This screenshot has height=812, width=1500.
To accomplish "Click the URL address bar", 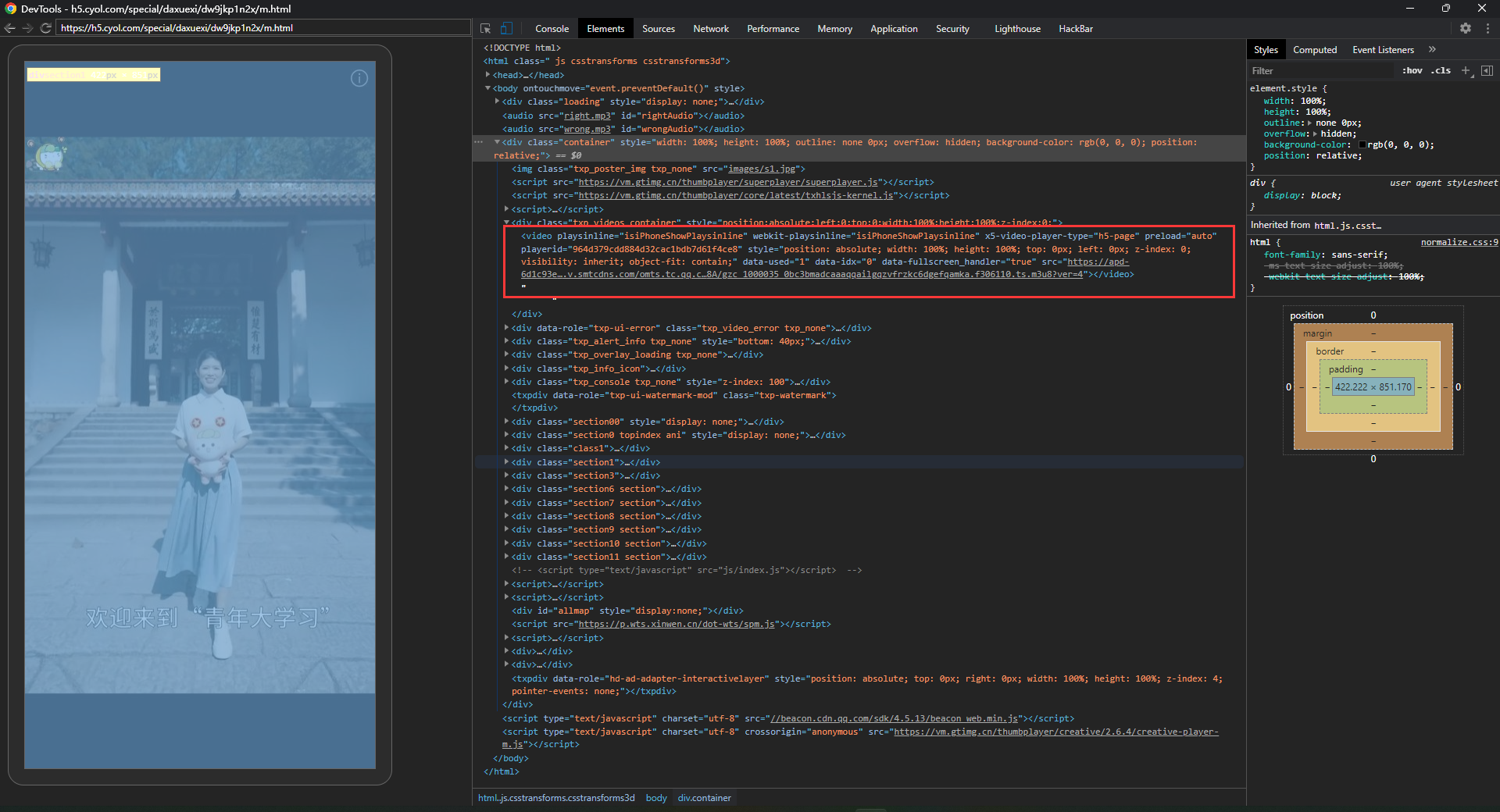I will [x=264, y=28].
